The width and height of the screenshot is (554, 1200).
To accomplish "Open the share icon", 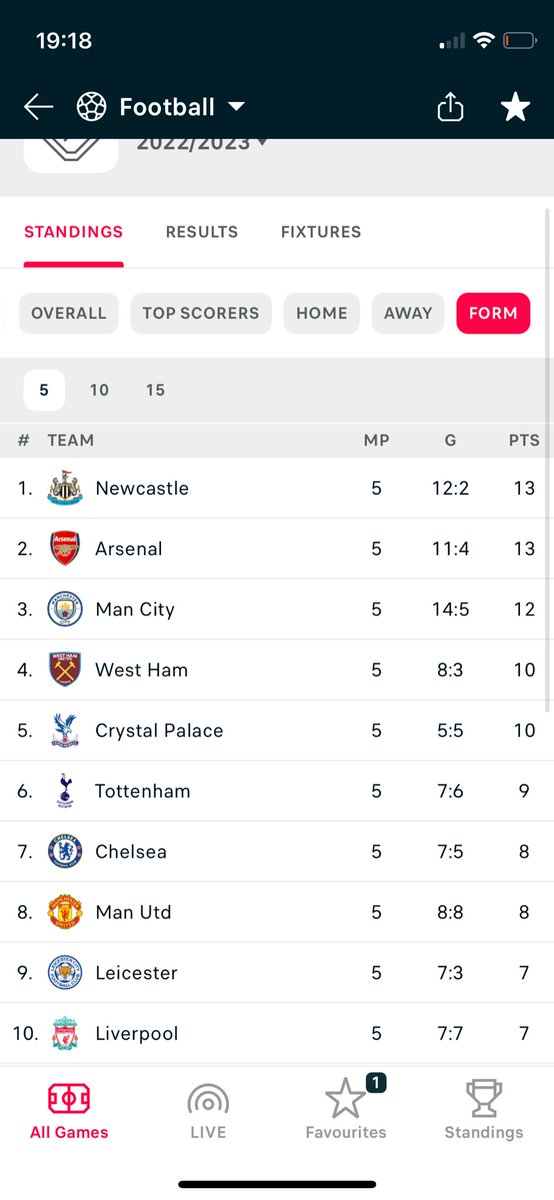I will pos(450,107).
